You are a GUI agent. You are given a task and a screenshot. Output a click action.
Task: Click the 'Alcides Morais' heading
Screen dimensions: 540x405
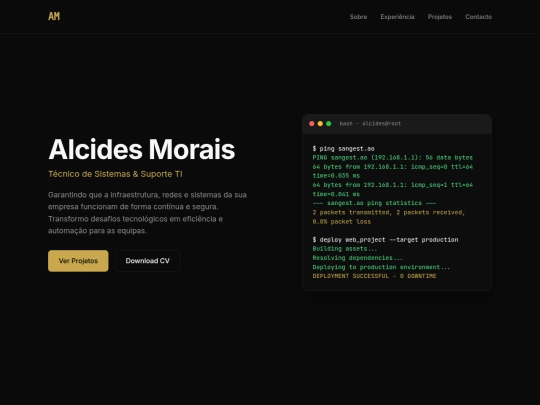[142, 149]
